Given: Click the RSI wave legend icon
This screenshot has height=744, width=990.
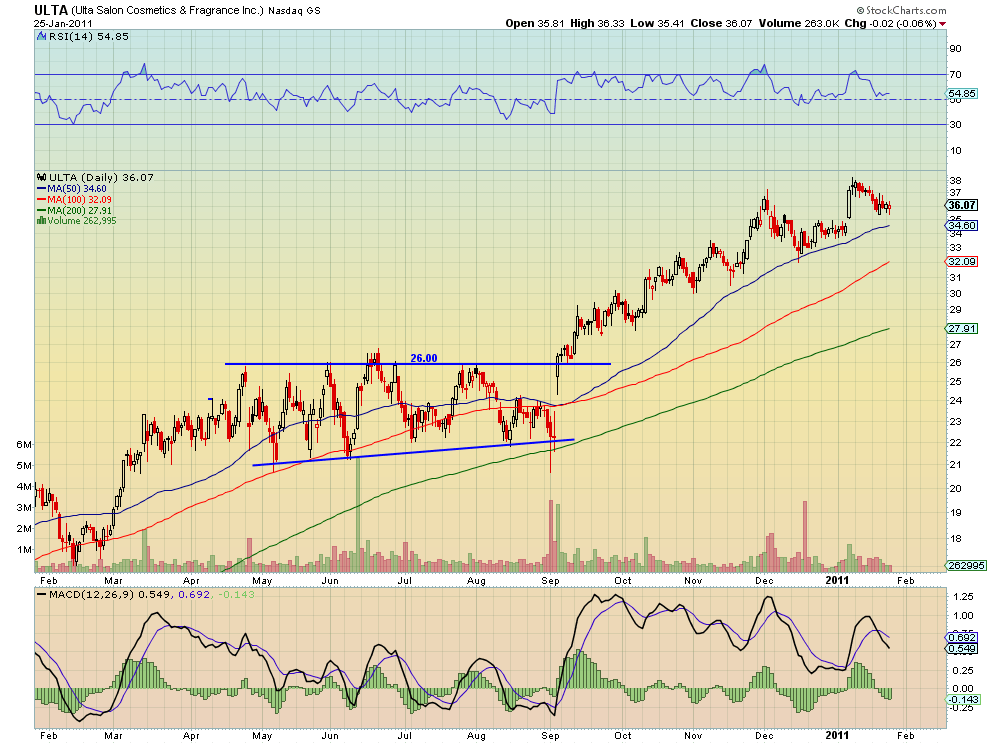Looking at the screenshot, I should tap(42, 37).
